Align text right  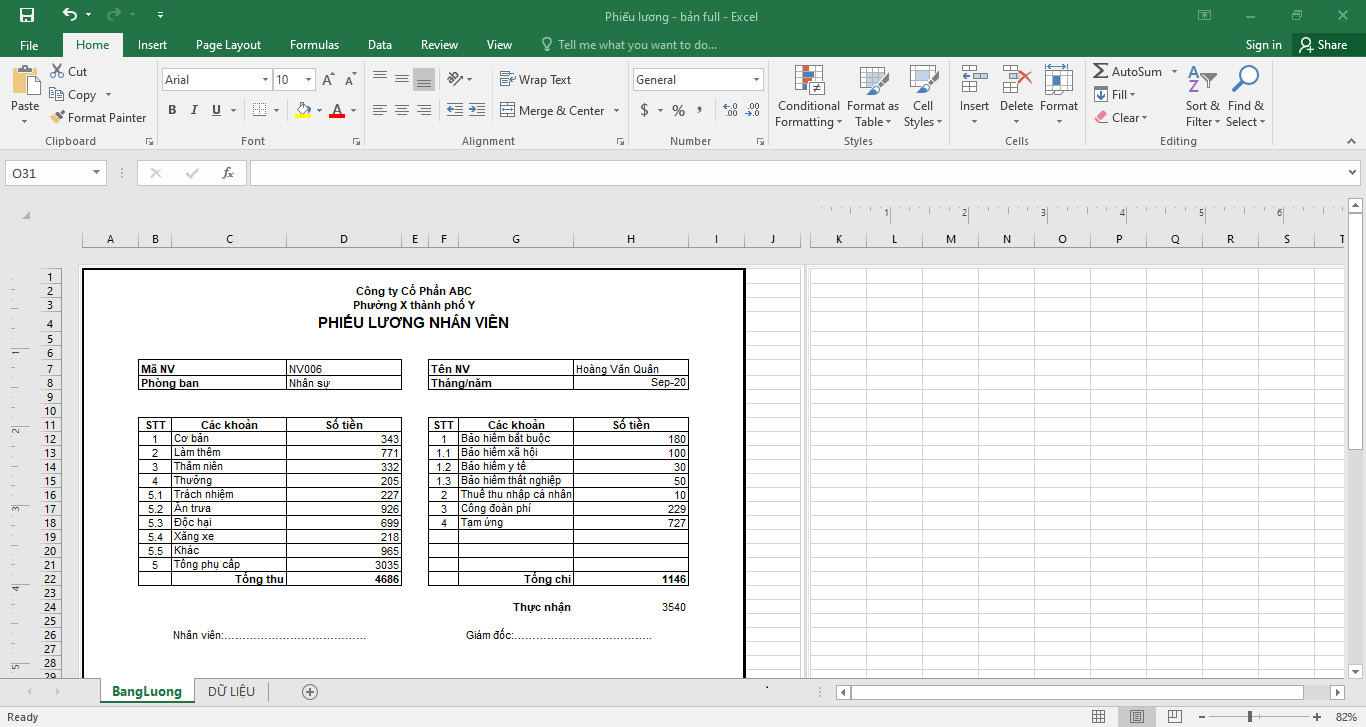[424, 110]
